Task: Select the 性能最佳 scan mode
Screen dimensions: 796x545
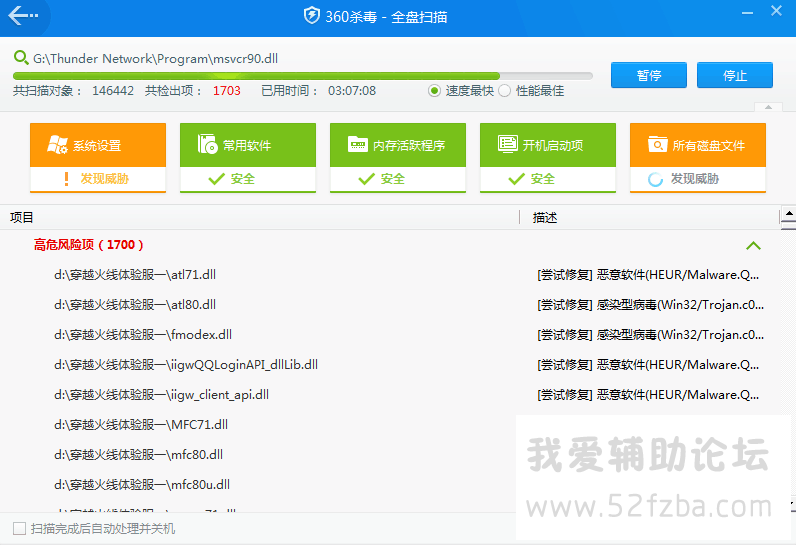Action: click(x=505, y=91)
